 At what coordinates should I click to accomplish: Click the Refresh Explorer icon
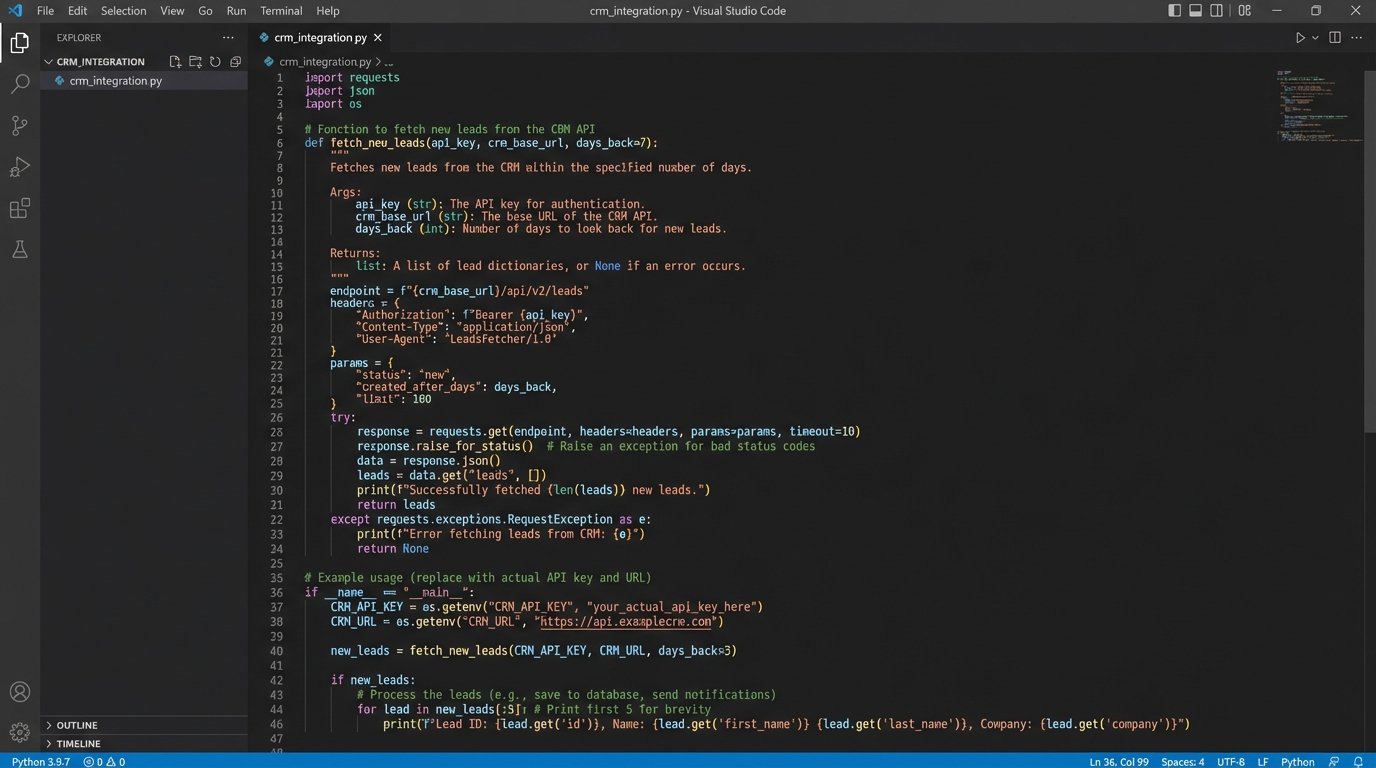[215, 62]
